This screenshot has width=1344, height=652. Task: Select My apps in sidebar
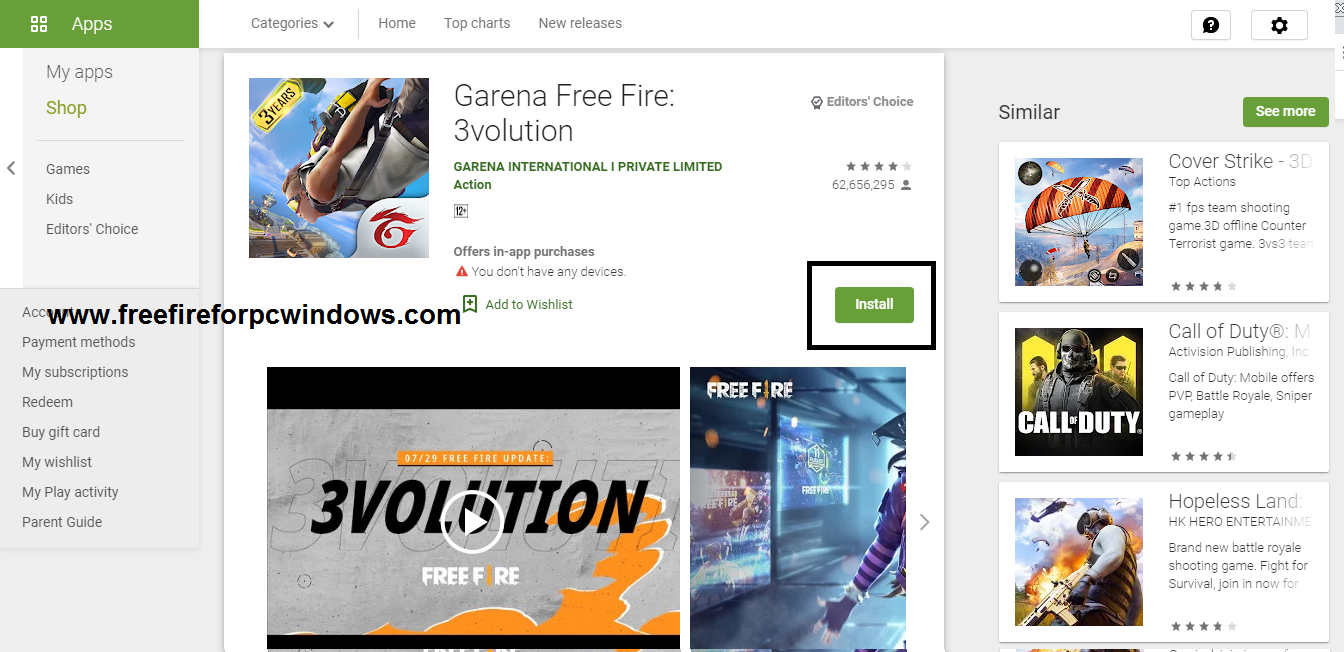pos(79,72)
